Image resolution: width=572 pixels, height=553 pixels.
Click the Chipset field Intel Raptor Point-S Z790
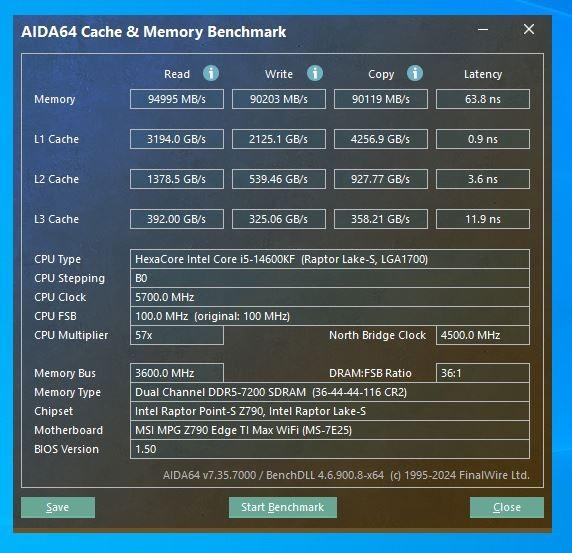[330, 411]
